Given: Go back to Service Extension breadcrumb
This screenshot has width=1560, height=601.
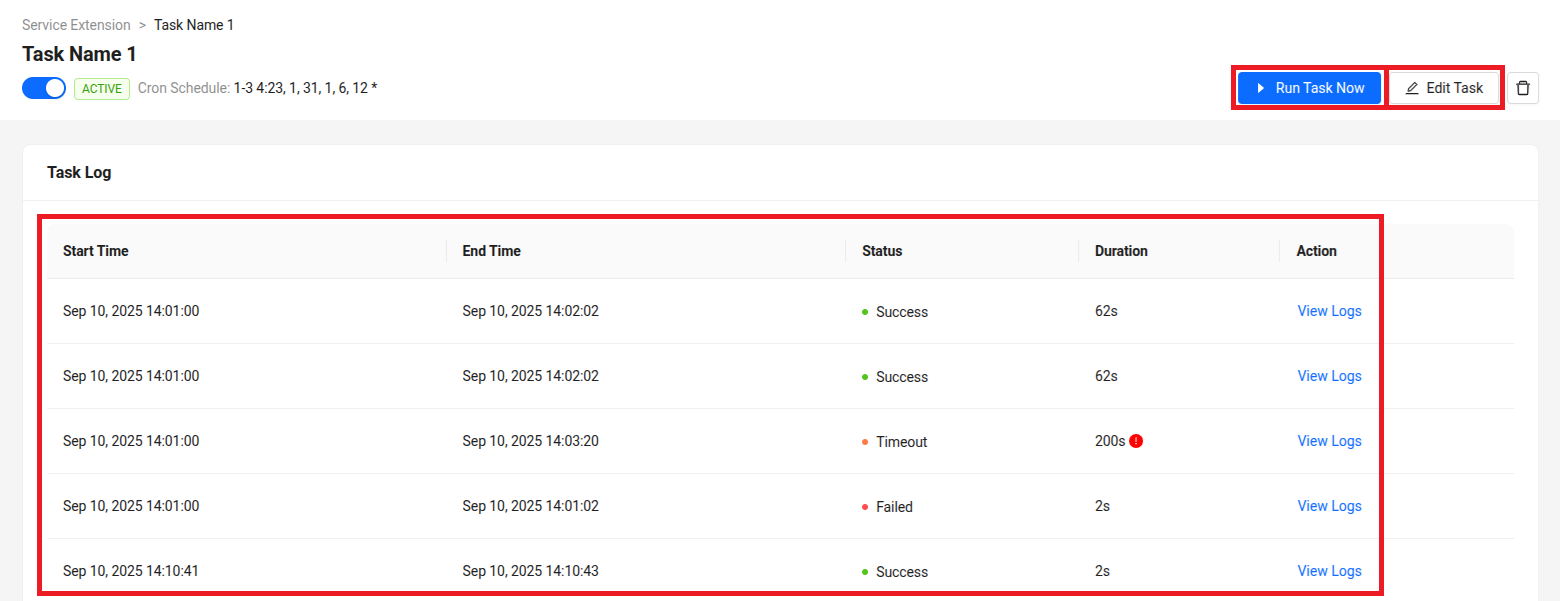Looking at the screenshot, I should (x=76, y=25).
